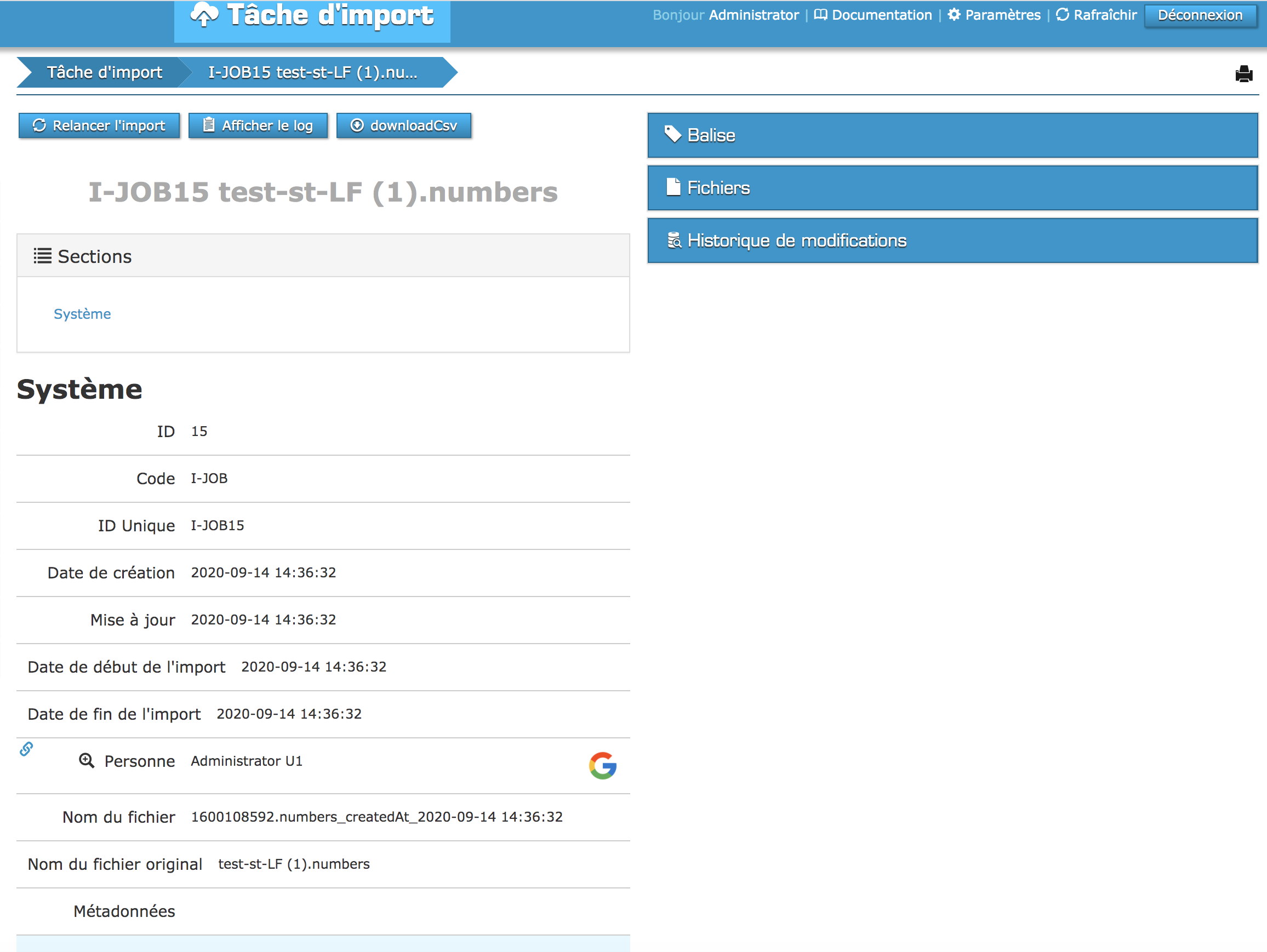Click the file icon on Fichiers panel

click(673, 187)
